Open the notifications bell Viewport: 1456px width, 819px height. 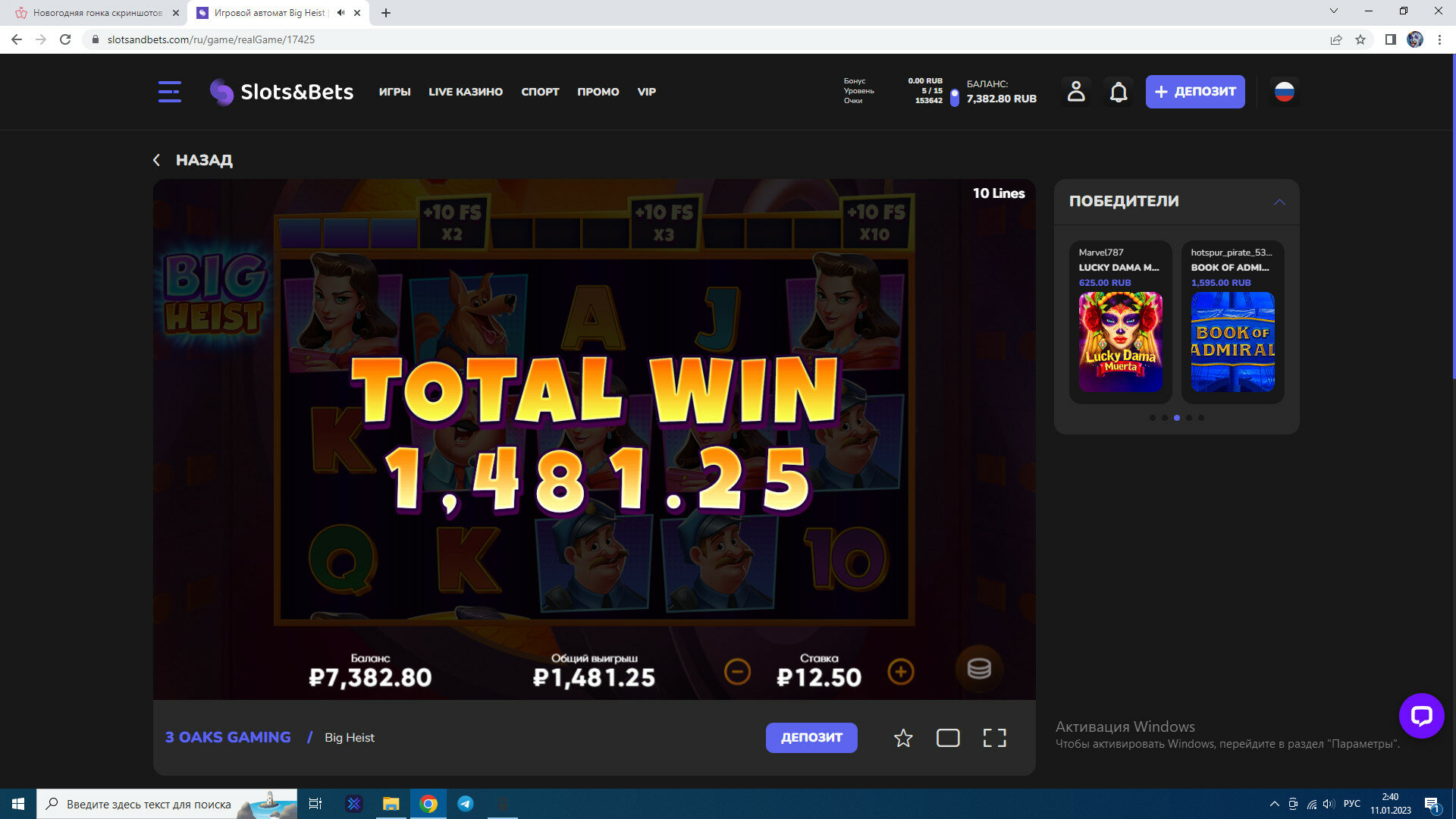coord(1119,92)
